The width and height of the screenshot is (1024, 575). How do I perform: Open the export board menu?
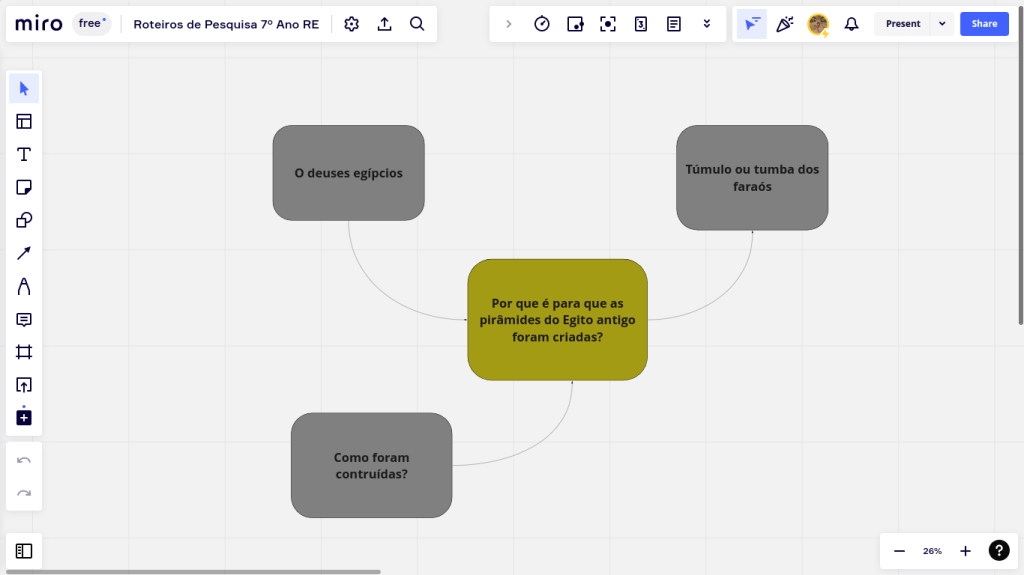click(384, 24)
